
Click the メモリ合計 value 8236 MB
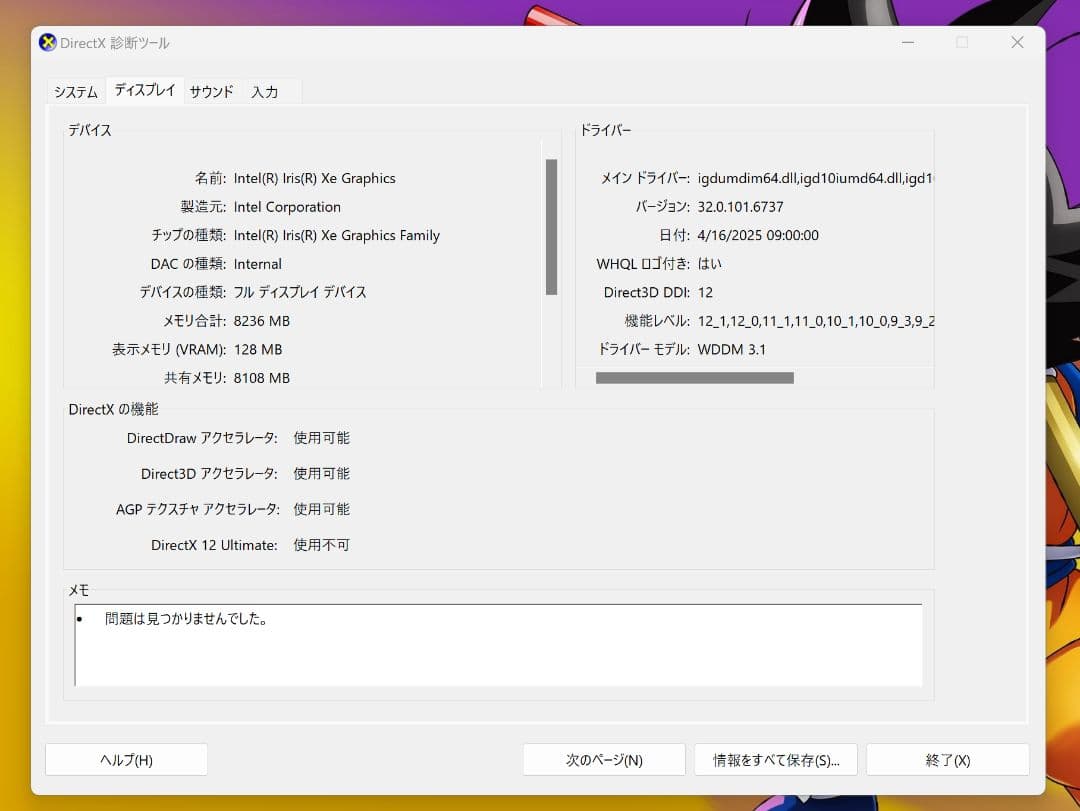(x=262, y=320)
